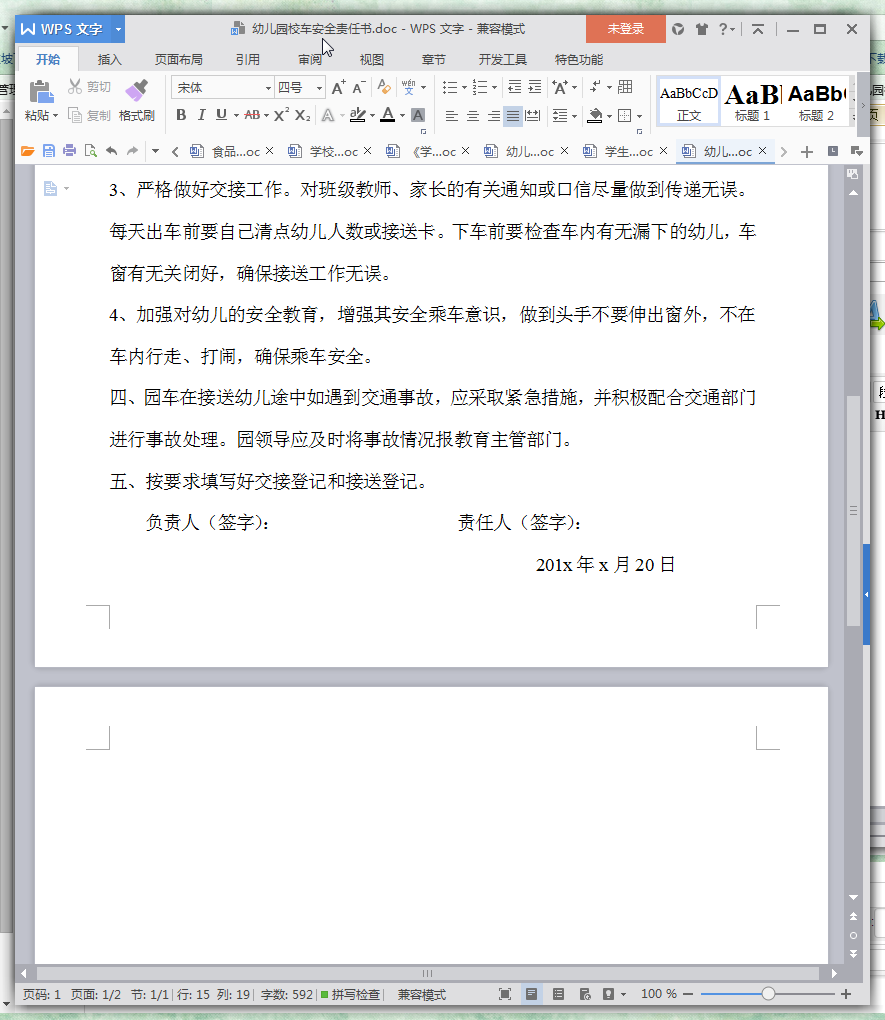Viewport: 885px width, 1020px height.
Task: Open the 插入 ribbon tab
Action: [109, 59]
